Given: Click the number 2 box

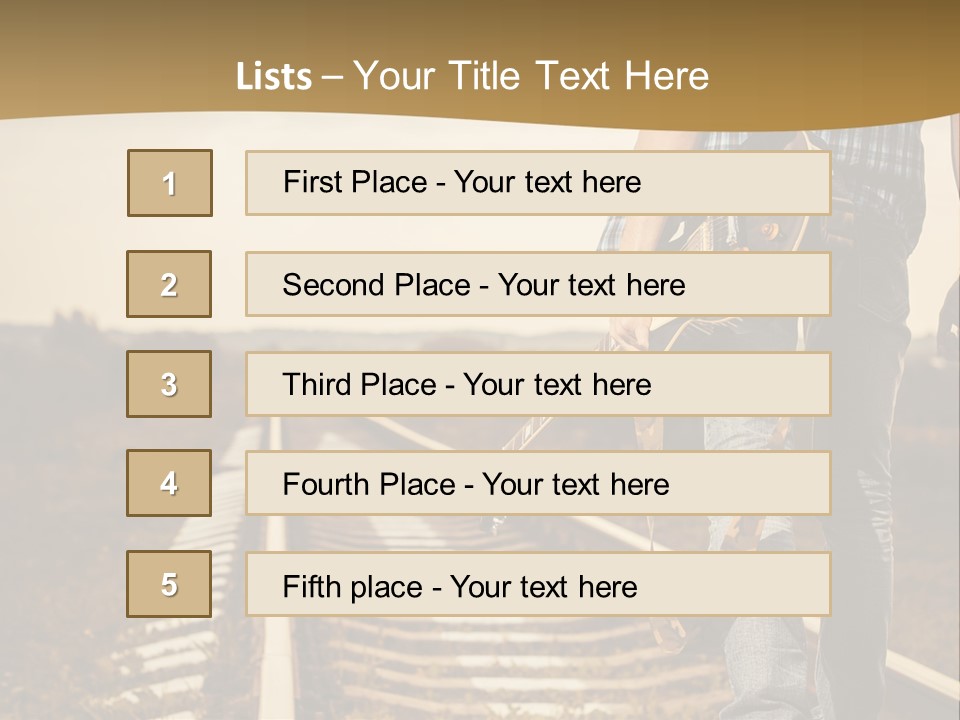Looking at the screenshot, I should click(169, 284).
